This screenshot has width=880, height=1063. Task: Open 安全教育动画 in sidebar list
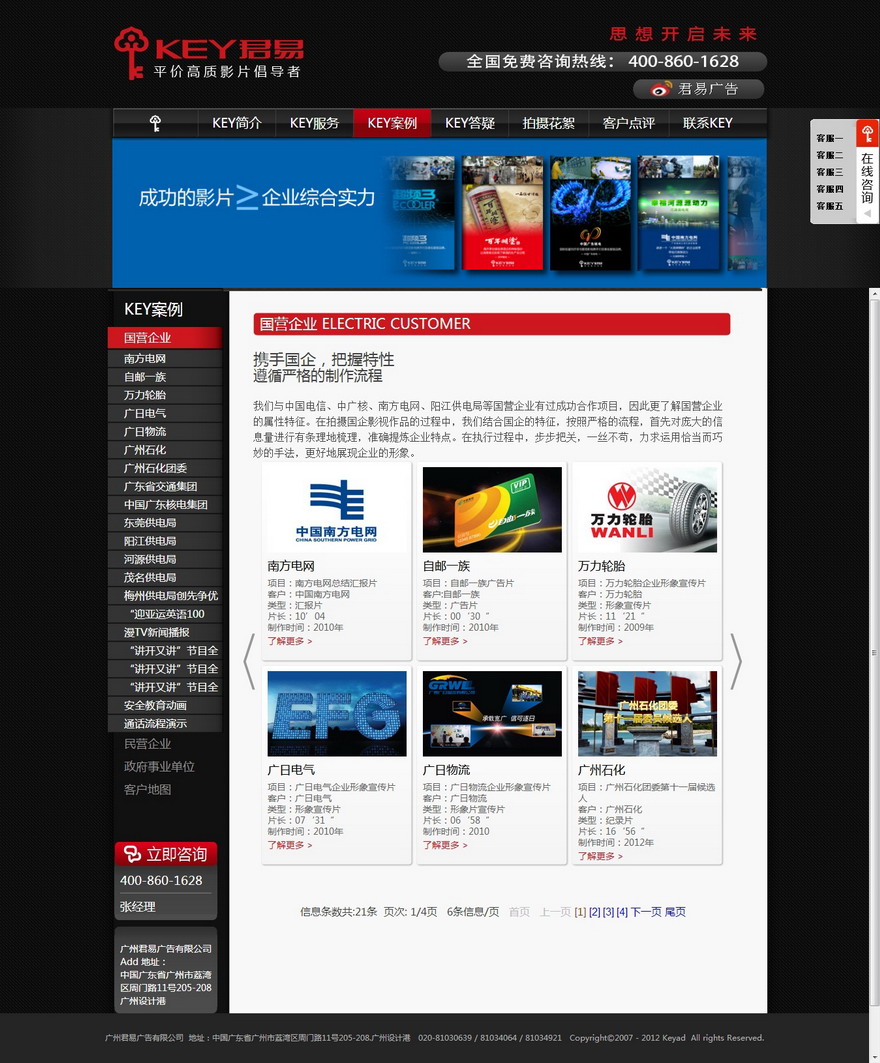tap(165, 706)
